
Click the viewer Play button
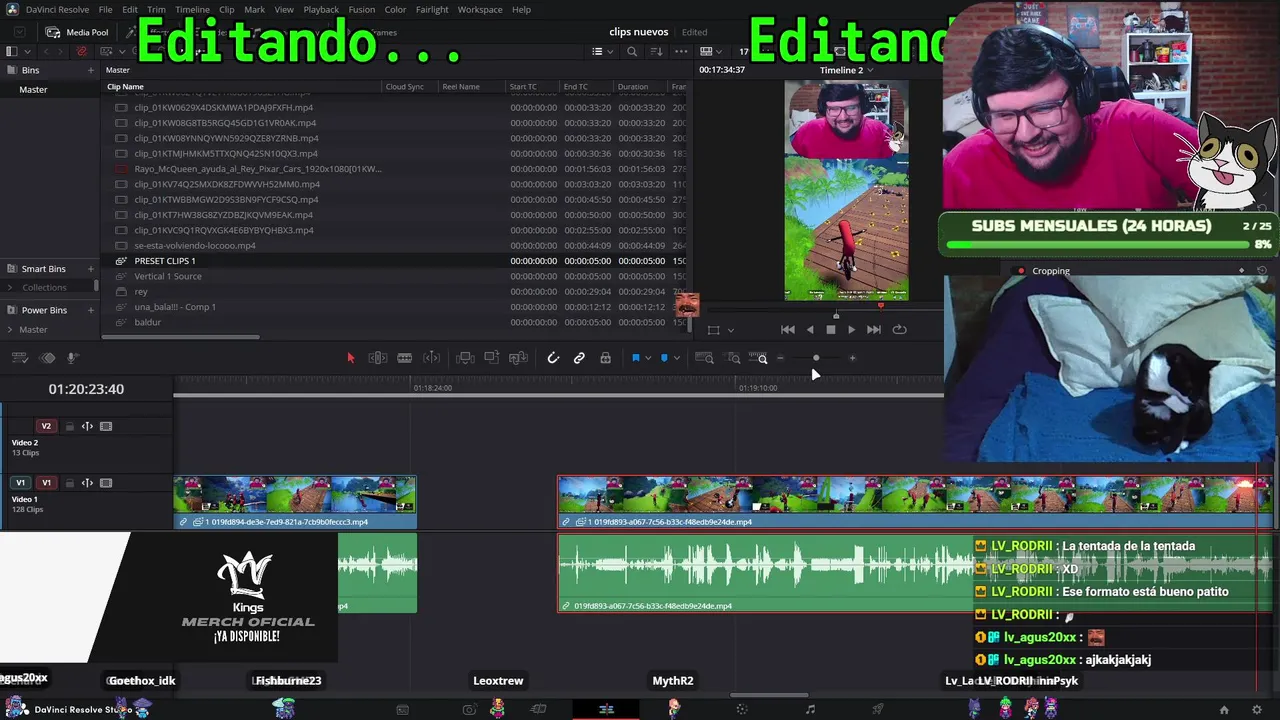click(x=851, y=329)
